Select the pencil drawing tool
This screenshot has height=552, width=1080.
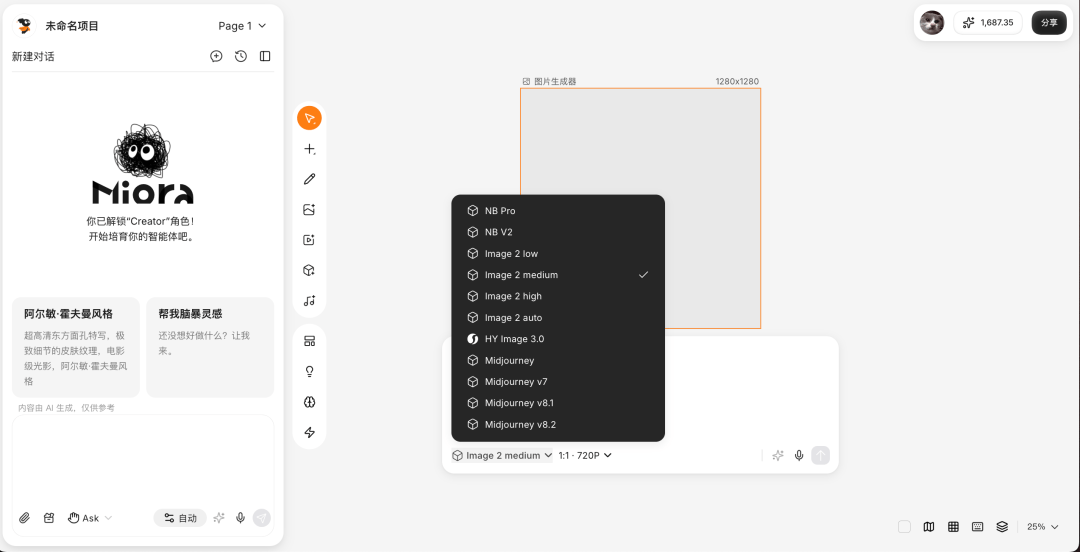click(x=309, y=179)
